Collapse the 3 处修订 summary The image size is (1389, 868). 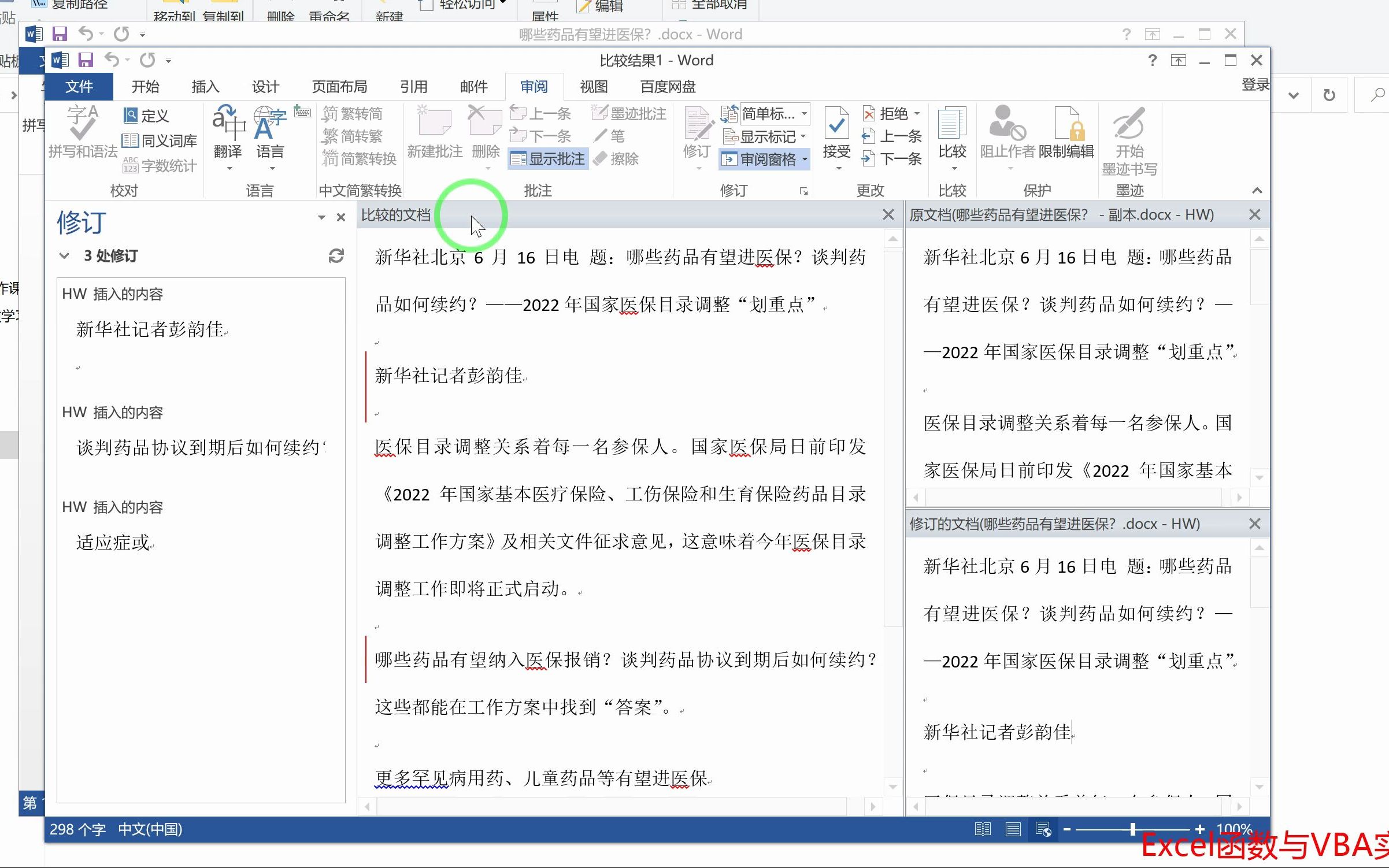[64, 255]
